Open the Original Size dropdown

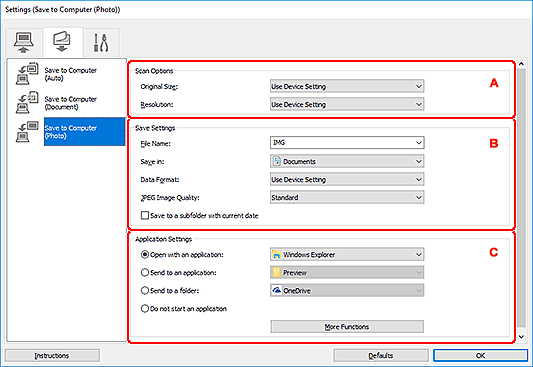click(x=347, y=86)
